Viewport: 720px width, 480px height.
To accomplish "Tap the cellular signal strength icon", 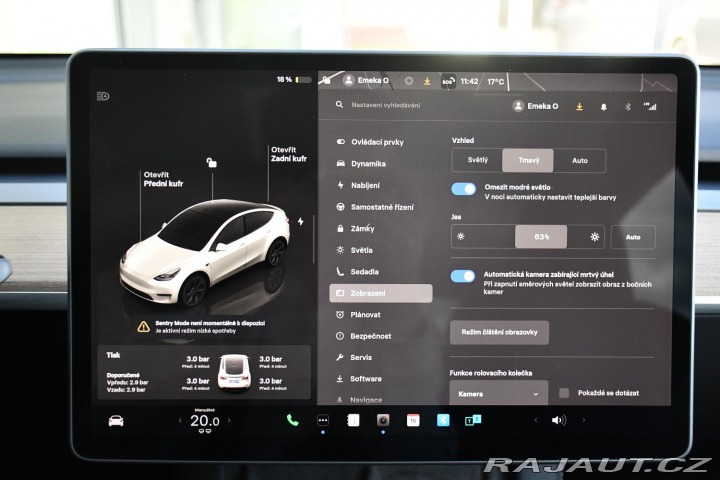I will click(650, 107).
